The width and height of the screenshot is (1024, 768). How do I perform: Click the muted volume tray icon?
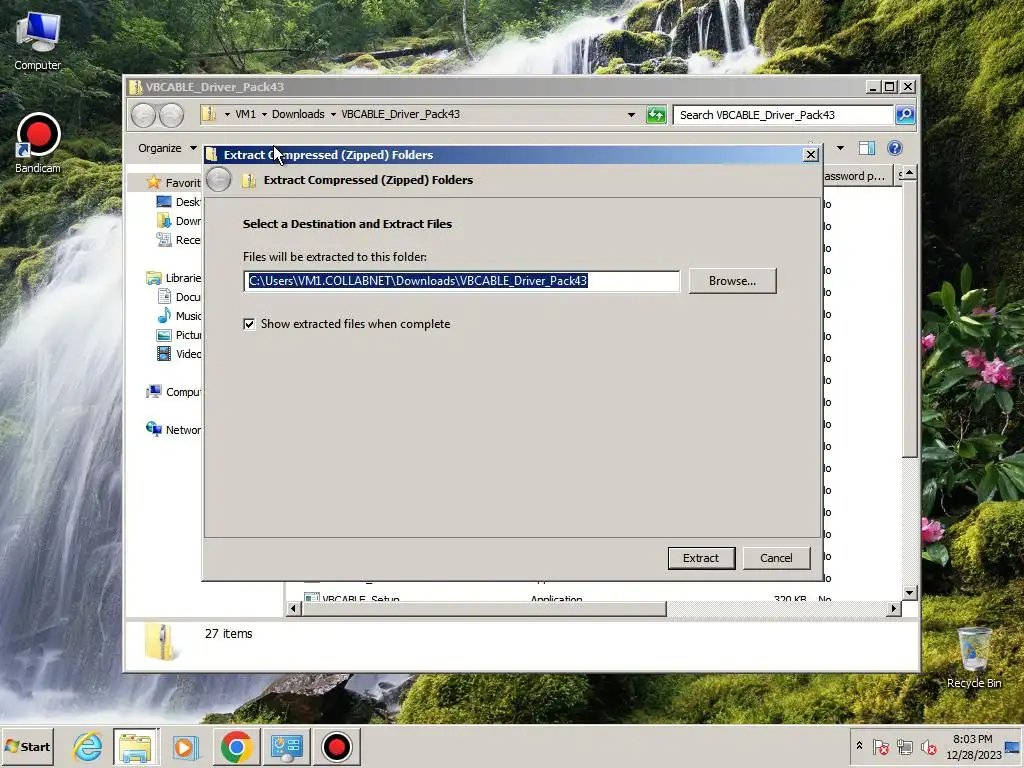(928, 746)
